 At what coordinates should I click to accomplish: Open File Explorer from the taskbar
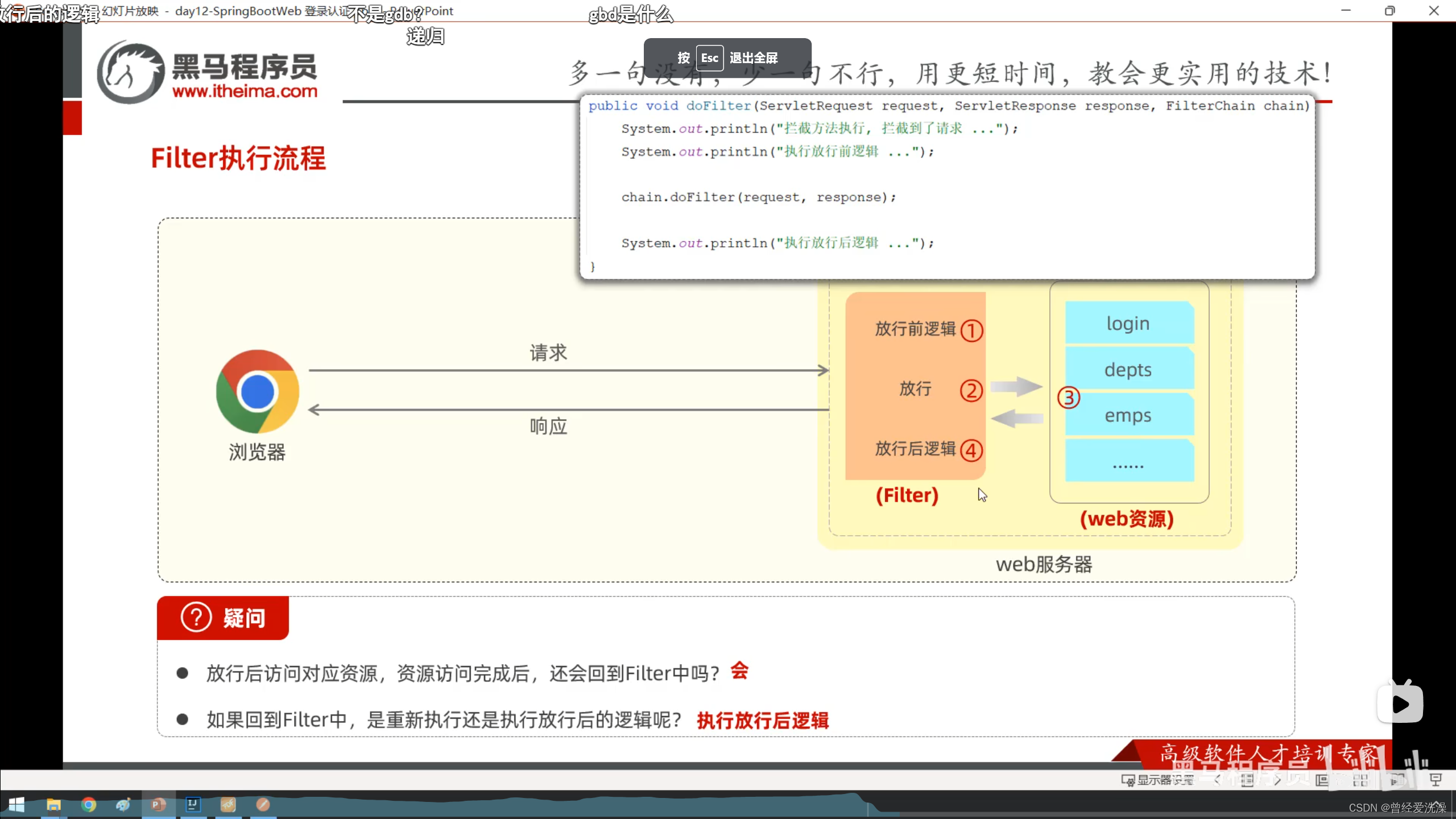pos(53,805)
